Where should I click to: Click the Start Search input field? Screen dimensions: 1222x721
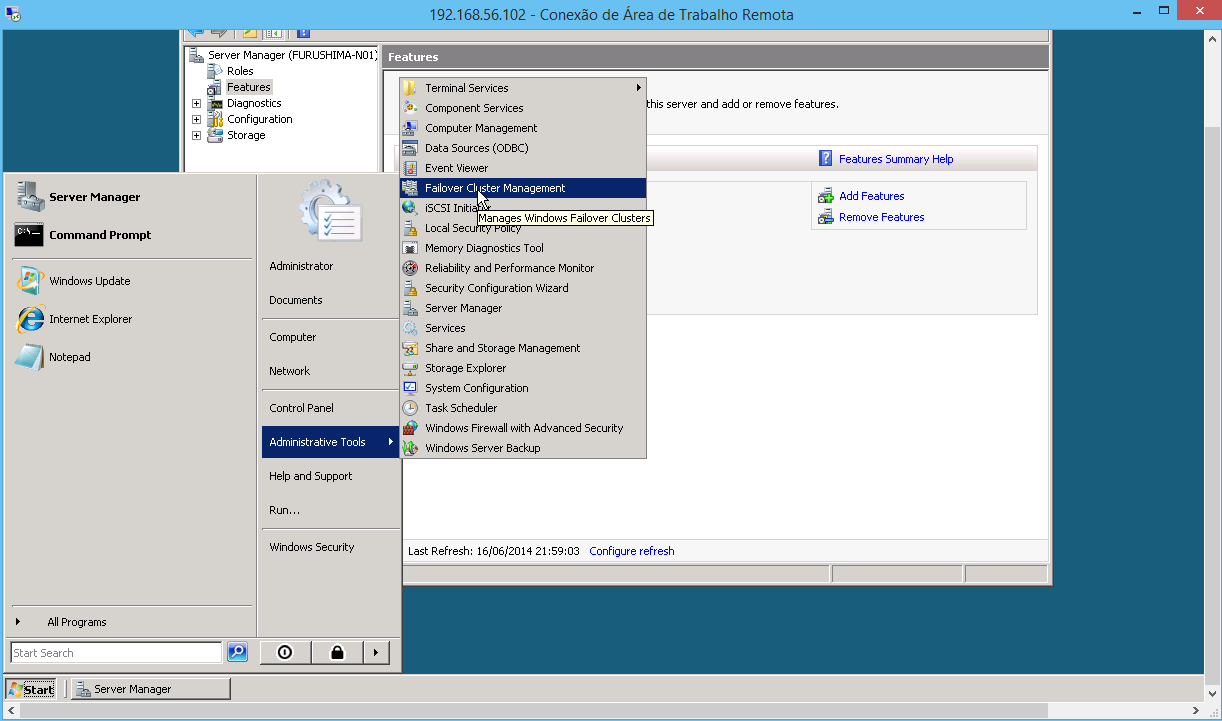[x=116, y=652]
